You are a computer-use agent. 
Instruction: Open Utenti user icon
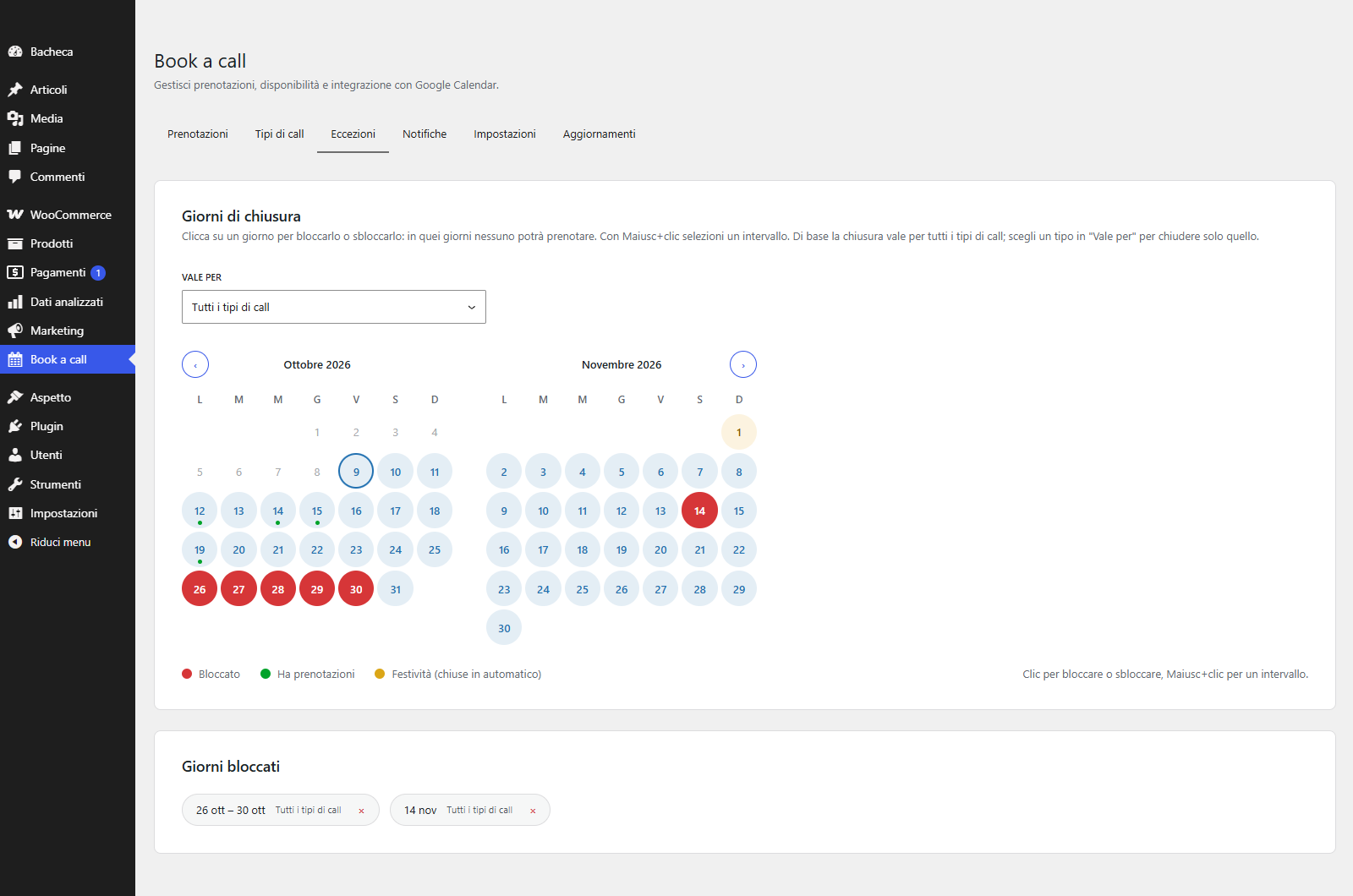pyautogui.click(x=15, y=455)
